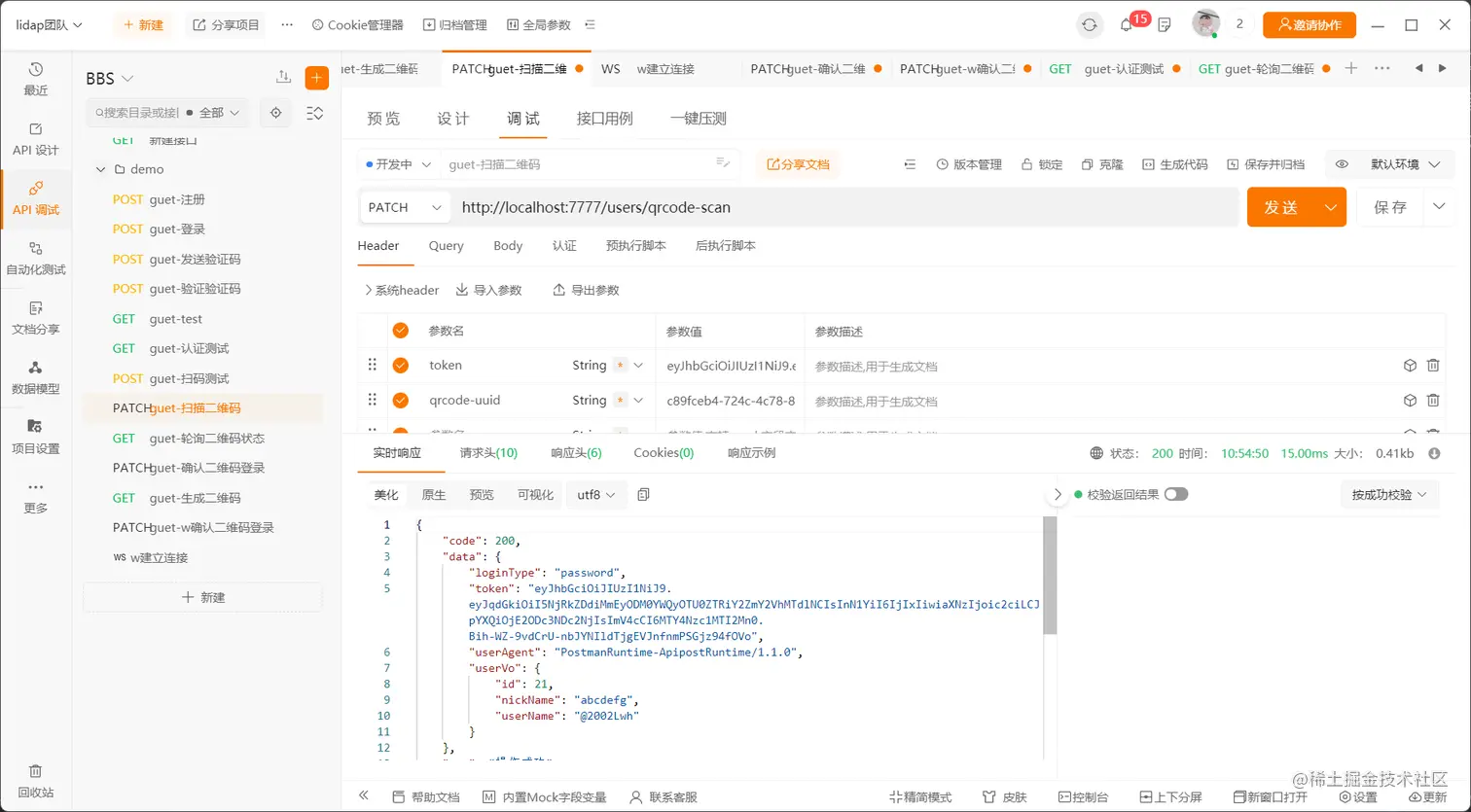
Task: Click the orange plus button in the BBS panel
Action: tap(317, 78)
